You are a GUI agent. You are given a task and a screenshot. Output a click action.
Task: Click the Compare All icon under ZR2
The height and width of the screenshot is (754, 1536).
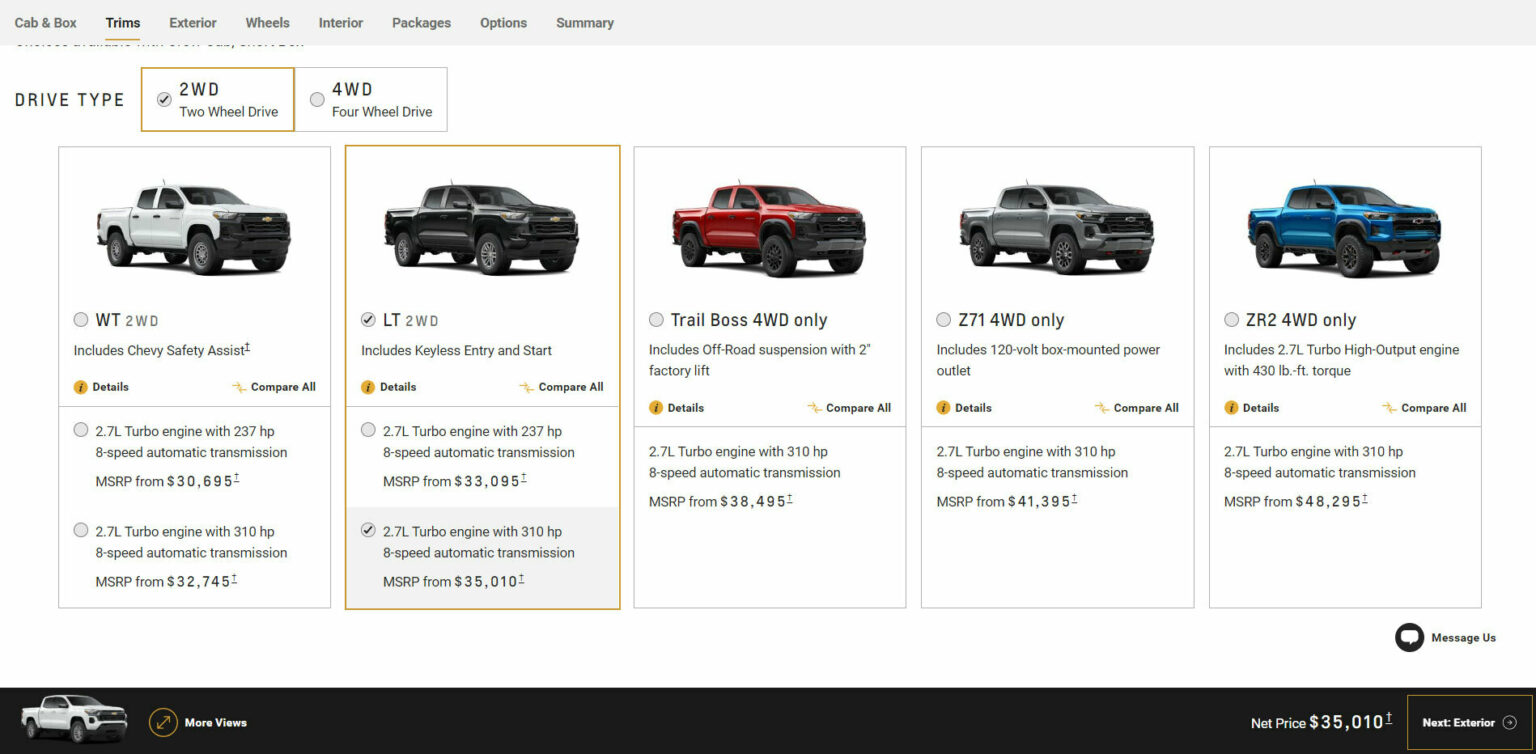click(1424, 407)
